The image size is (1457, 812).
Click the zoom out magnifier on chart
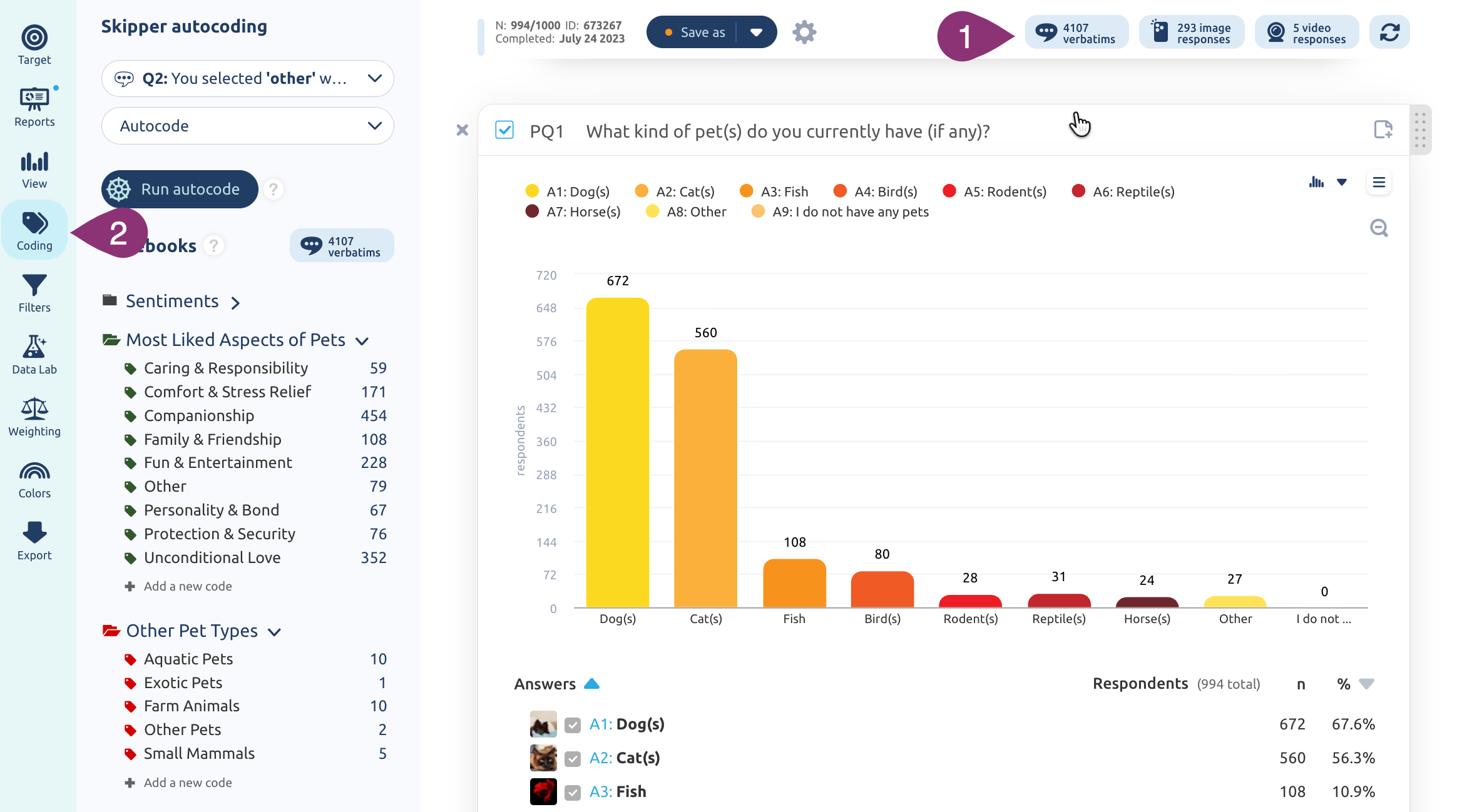coord(1379,228)
